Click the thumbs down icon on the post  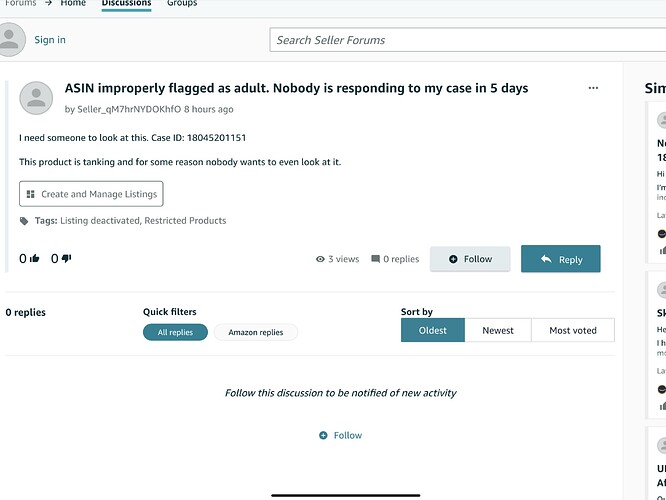coord(66,258)
